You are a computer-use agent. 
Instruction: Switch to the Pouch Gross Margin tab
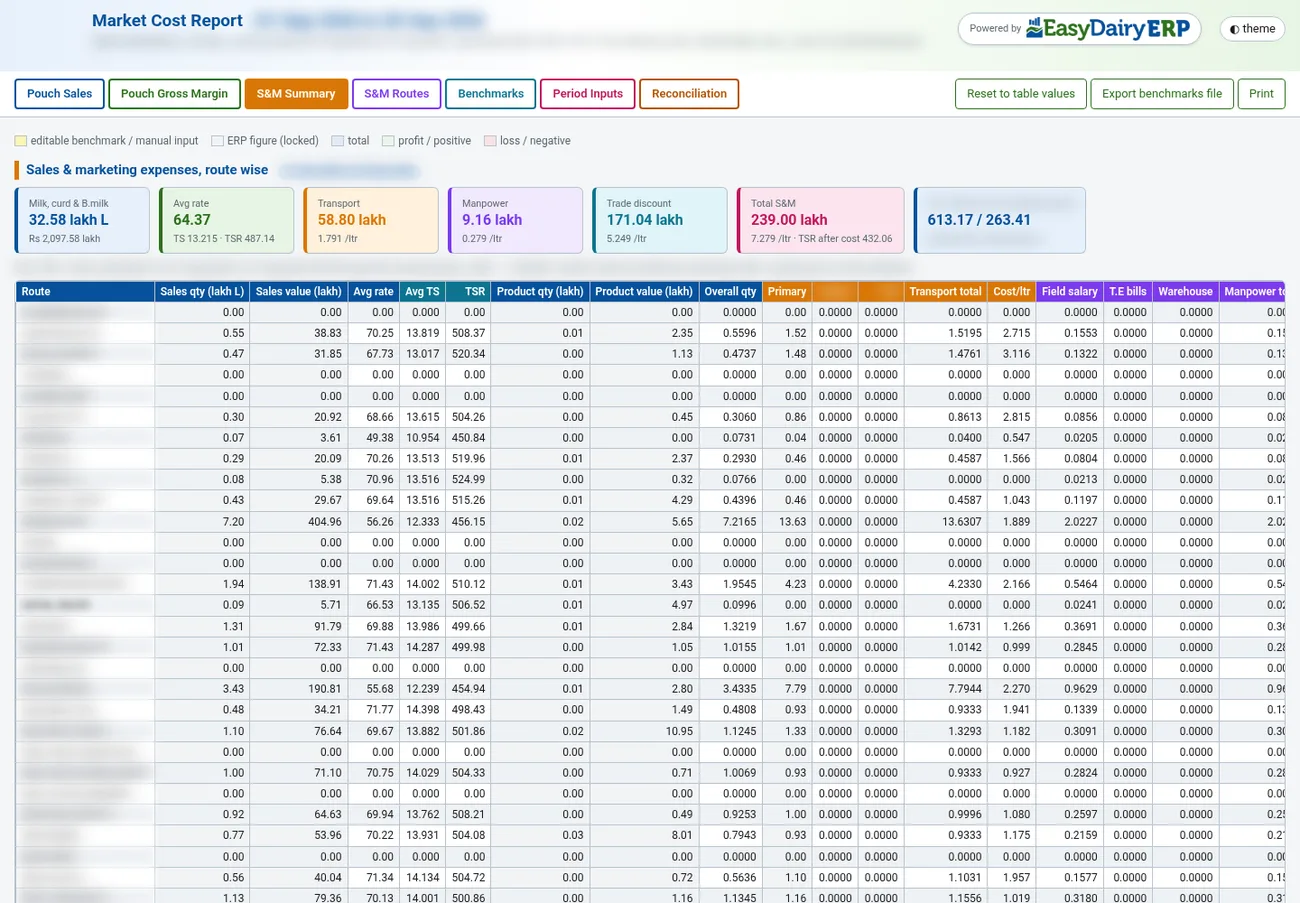(174, 94)
